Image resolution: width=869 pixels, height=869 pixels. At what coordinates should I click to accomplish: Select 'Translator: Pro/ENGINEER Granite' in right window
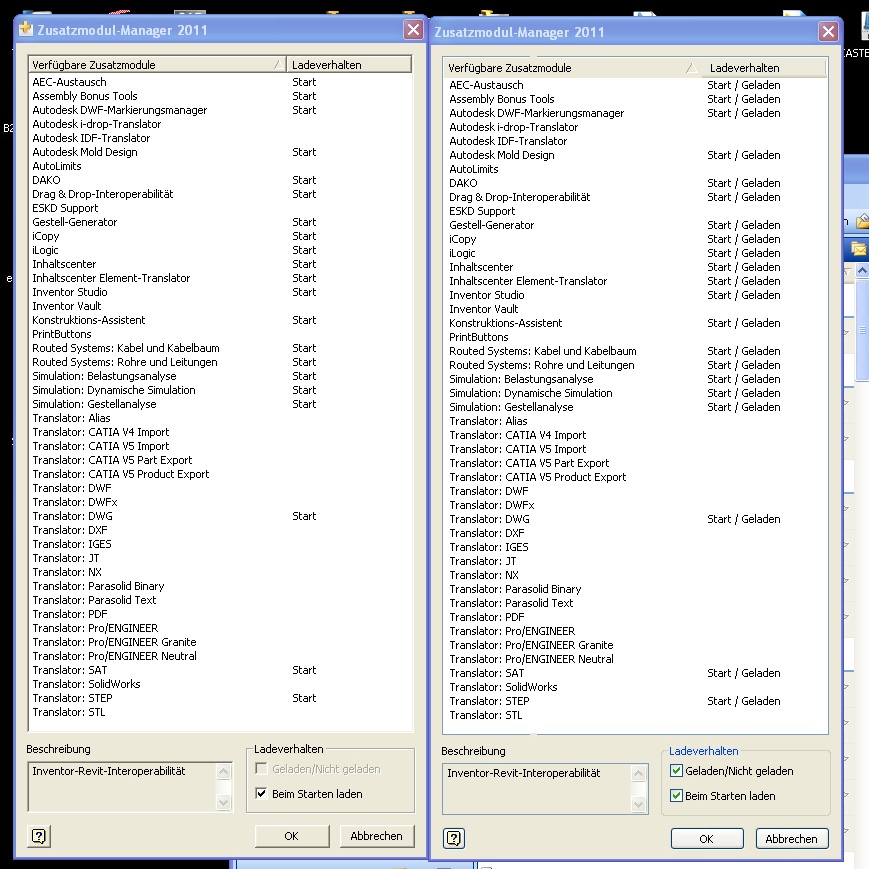pyautogui.click(x=531, y=645)
